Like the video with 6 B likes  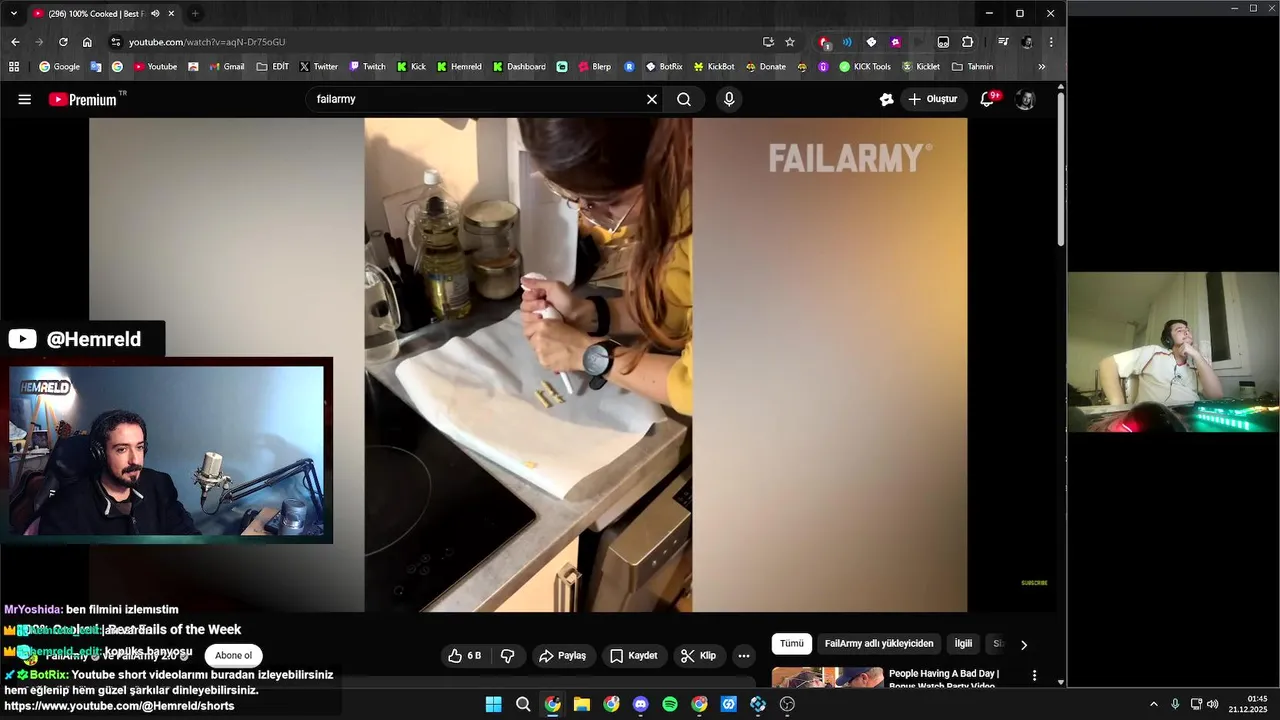point(464,656)
